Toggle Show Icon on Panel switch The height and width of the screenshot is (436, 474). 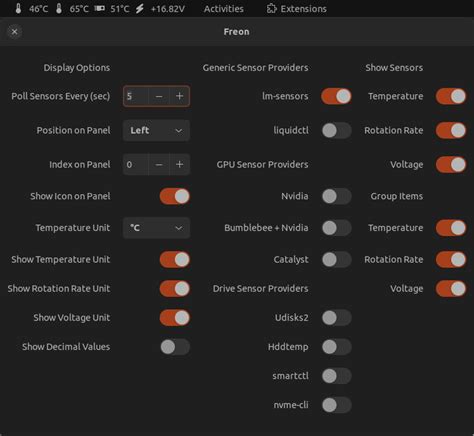[x=175, y=196]
